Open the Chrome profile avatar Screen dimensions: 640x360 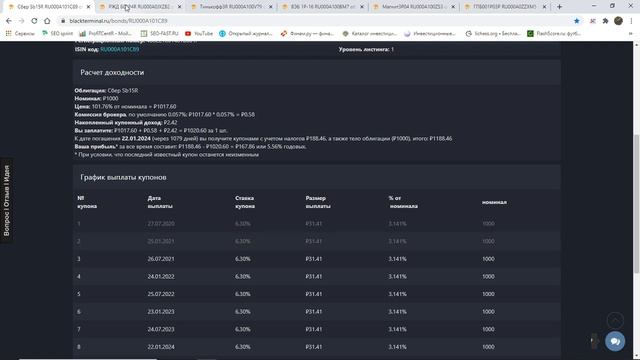point(618,21)
